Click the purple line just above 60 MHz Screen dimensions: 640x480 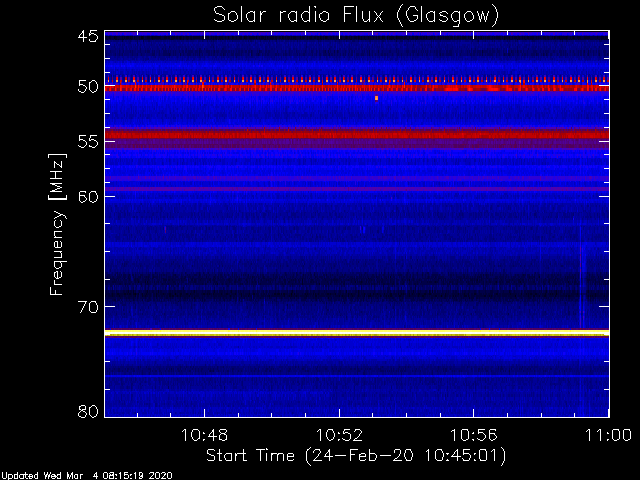(357, 189)
